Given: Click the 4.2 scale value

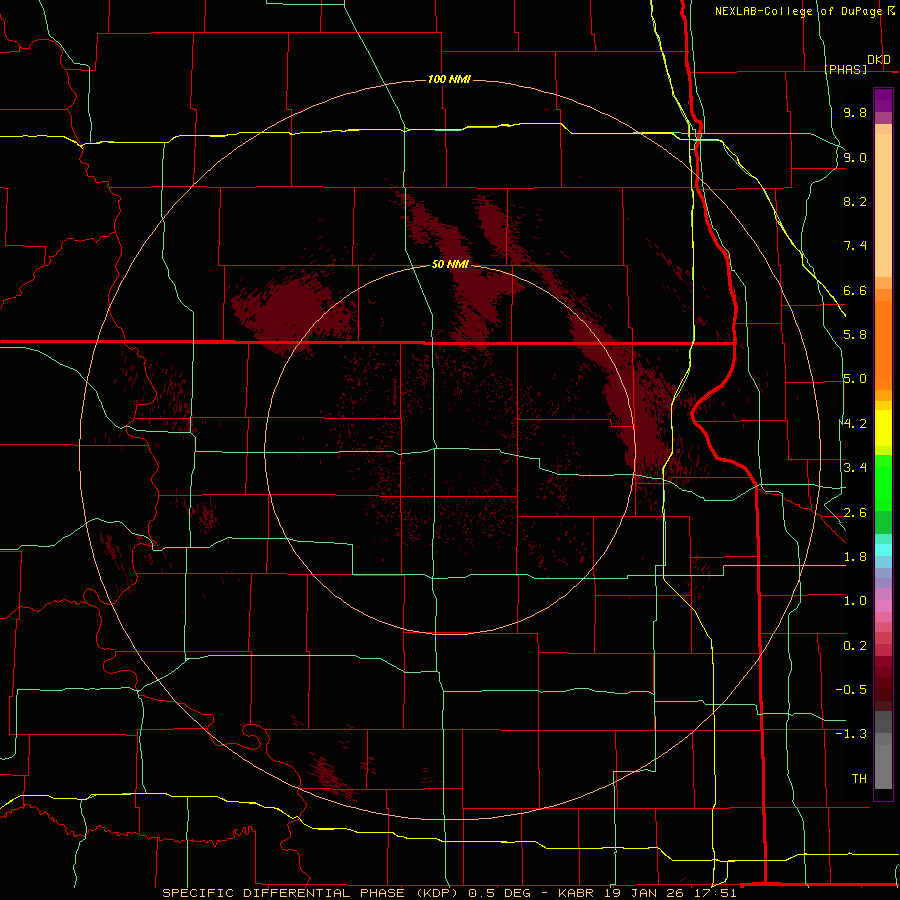Looking at the screenshot, I should point(855,424).
